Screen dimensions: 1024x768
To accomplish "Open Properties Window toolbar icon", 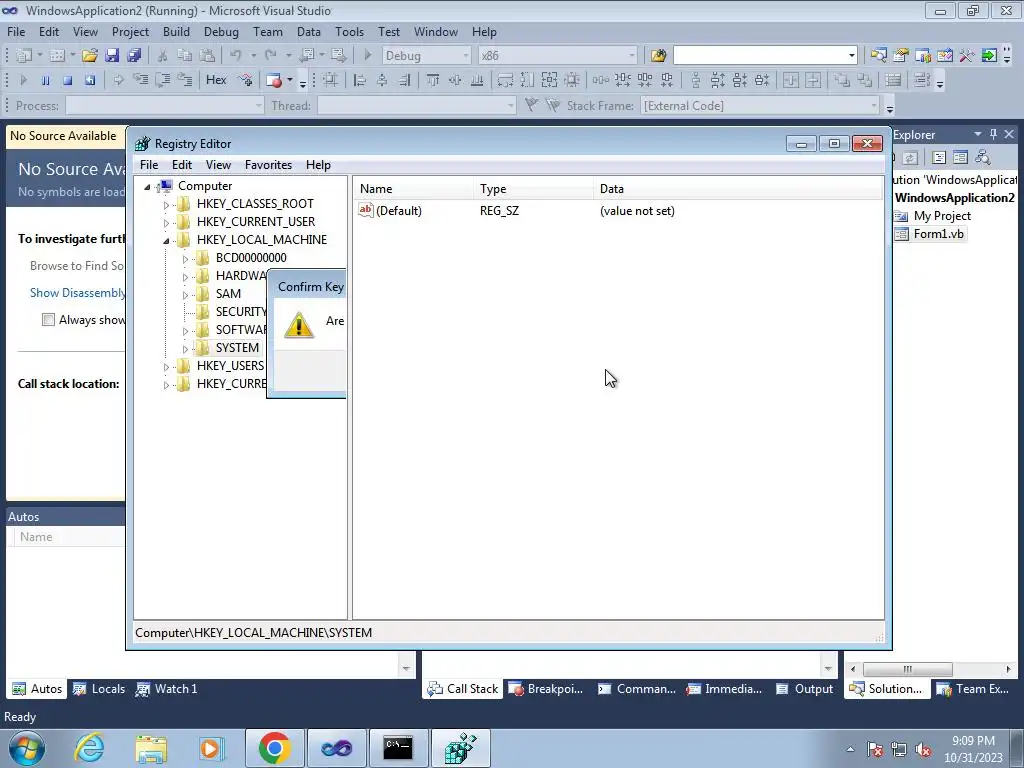I will 901,56.
